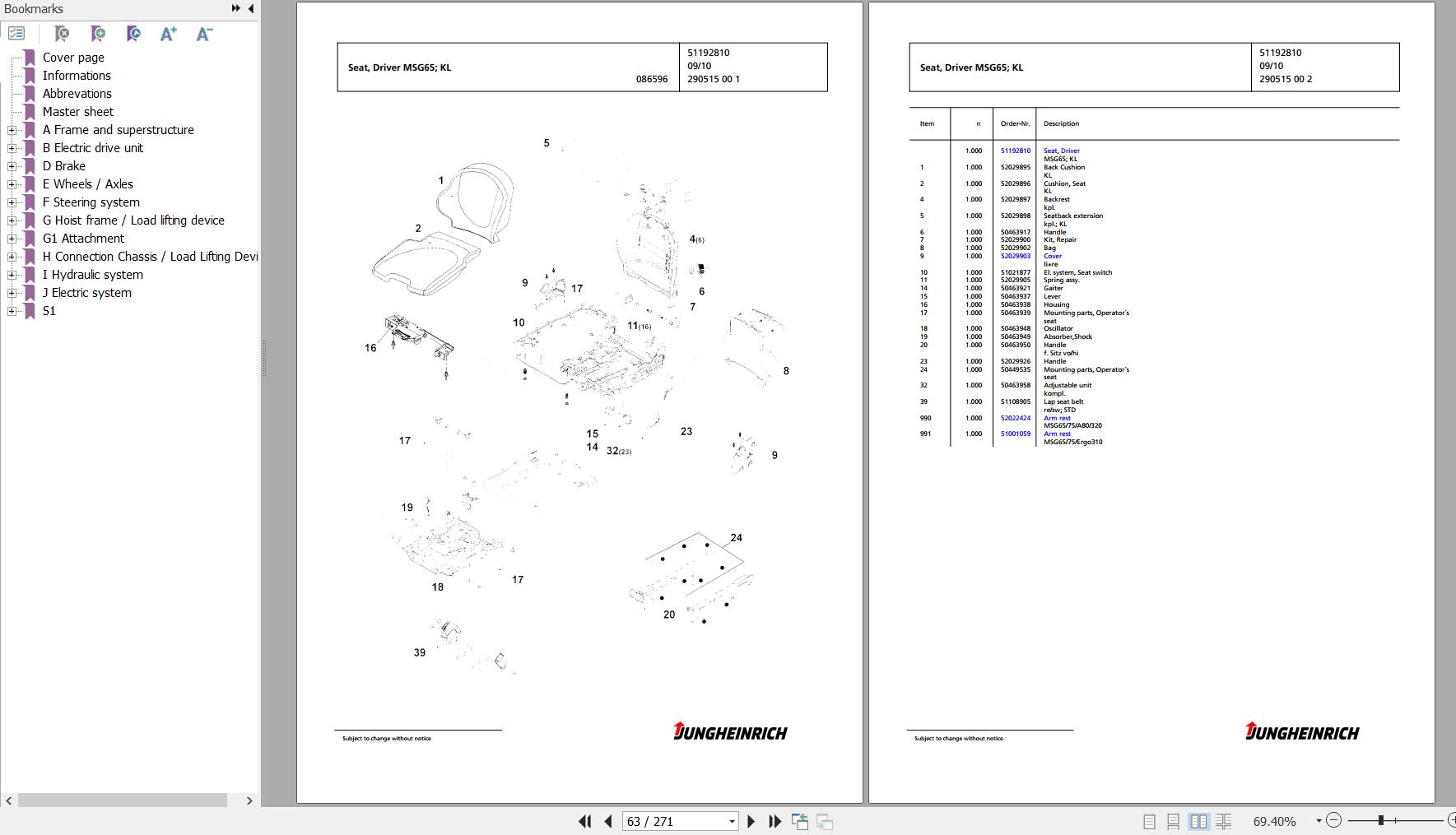
Task: Expand the I Hydraulic system bookmark
Action: click(12, 275)
